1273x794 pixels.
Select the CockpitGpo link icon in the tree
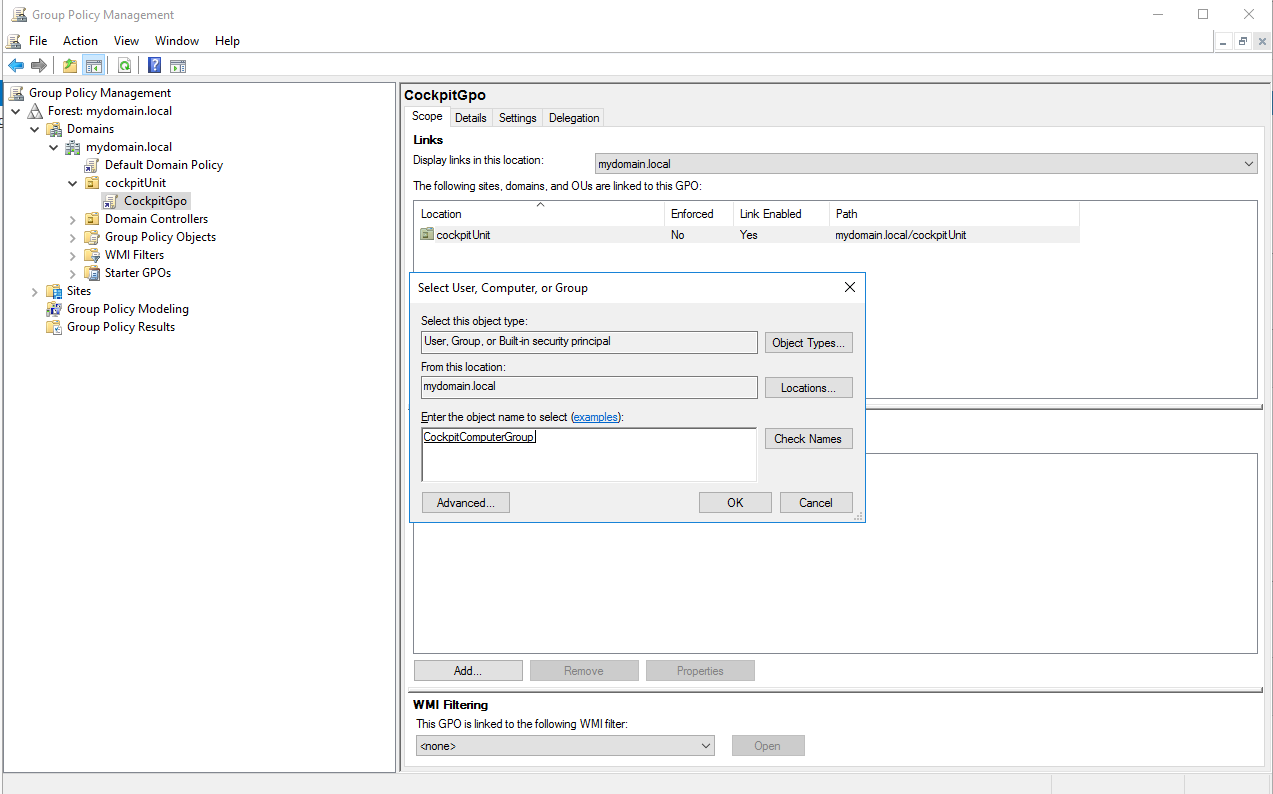click(x=111, y=201)
